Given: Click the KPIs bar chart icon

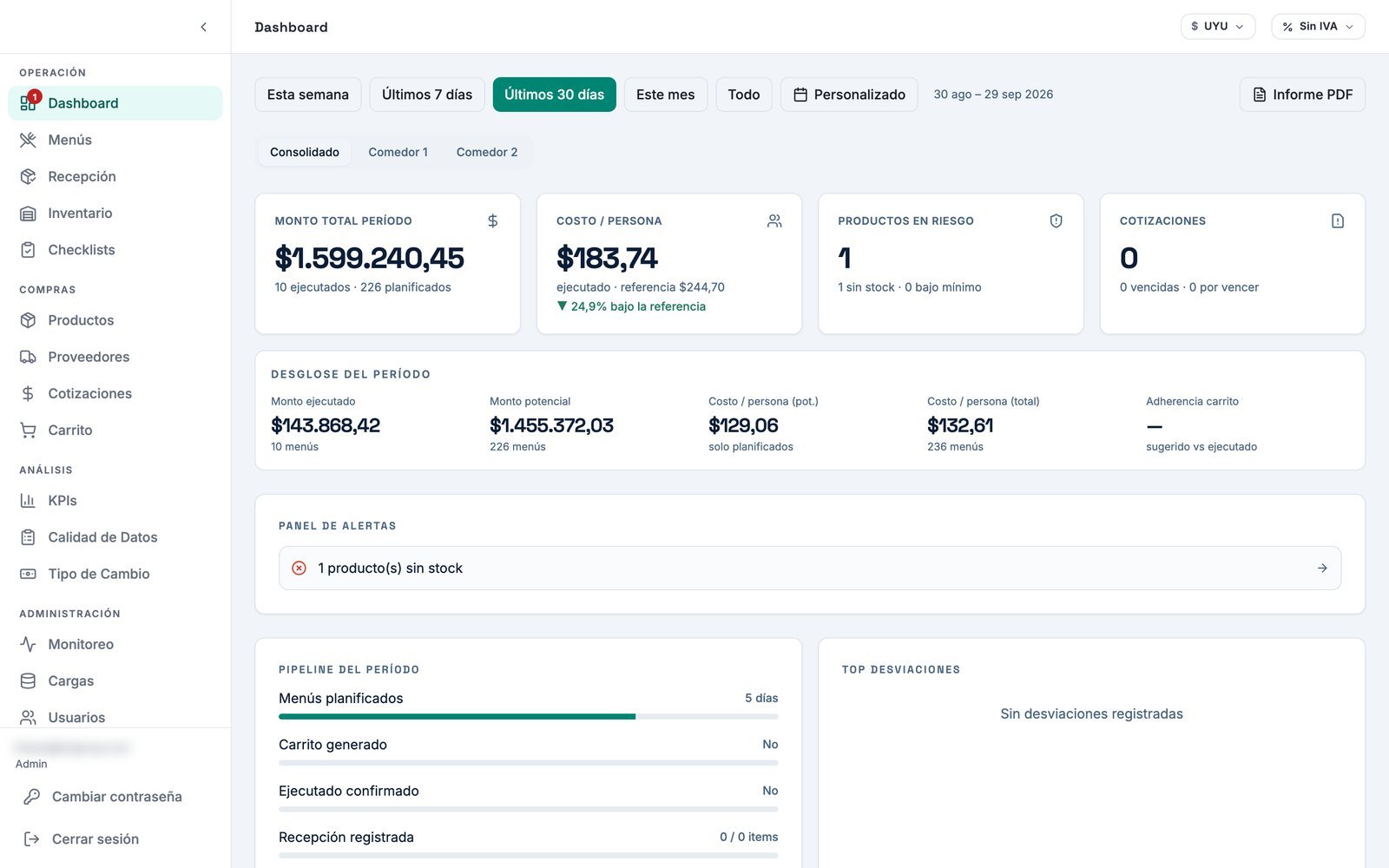Looking at the screenshot, I should pyautogui.click(x=28, y=501).
